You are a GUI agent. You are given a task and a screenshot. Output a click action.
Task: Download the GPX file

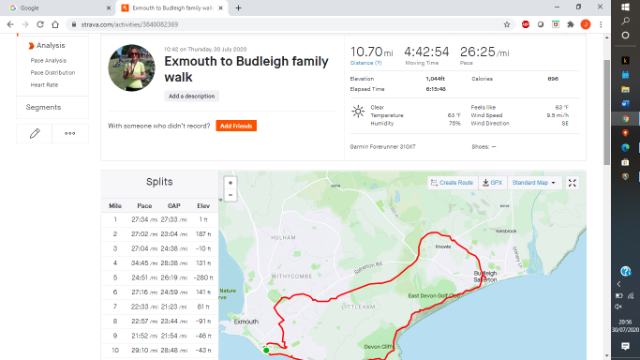click(492, 183)
